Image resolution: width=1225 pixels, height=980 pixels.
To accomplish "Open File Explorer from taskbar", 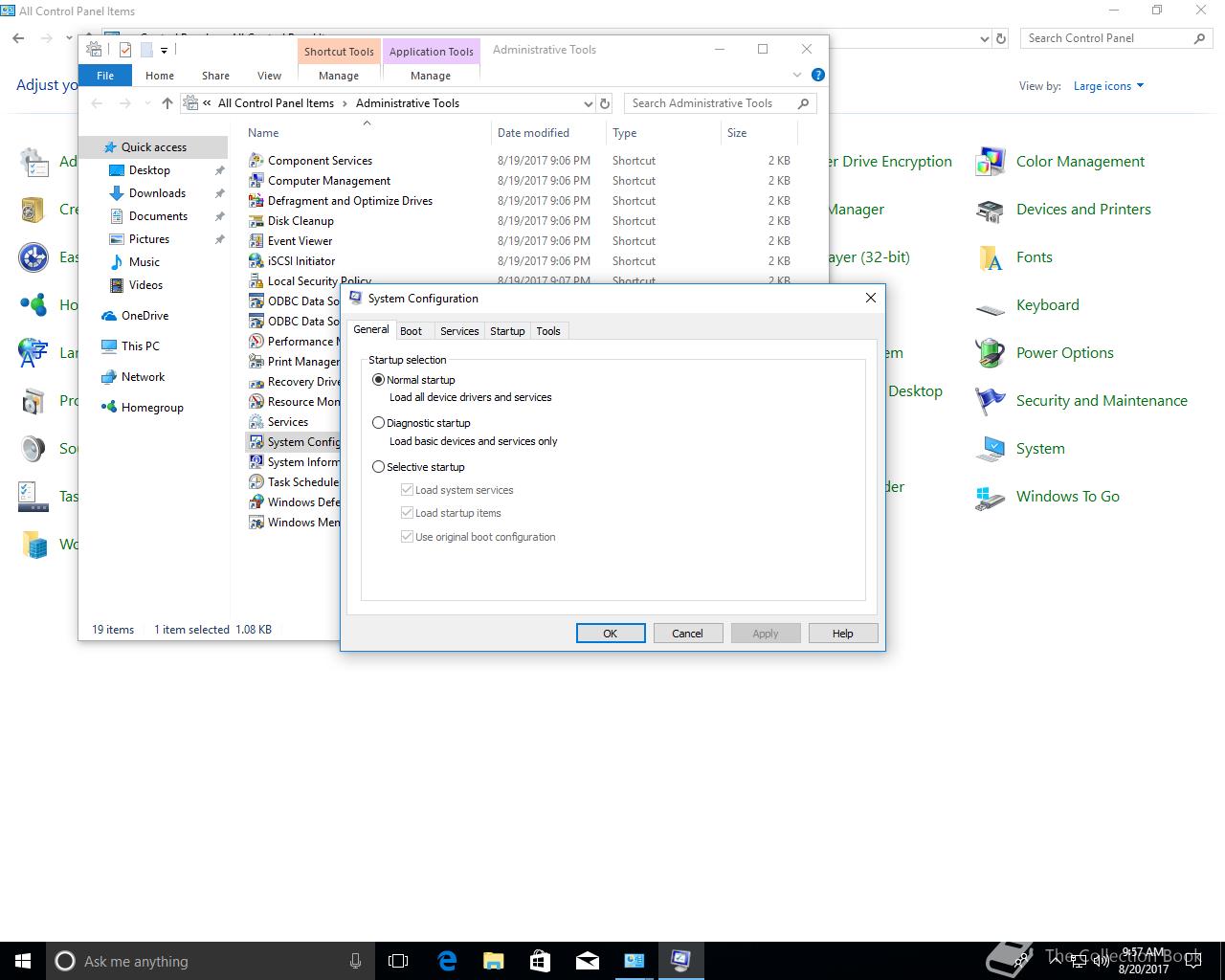I will pos(493,961).
